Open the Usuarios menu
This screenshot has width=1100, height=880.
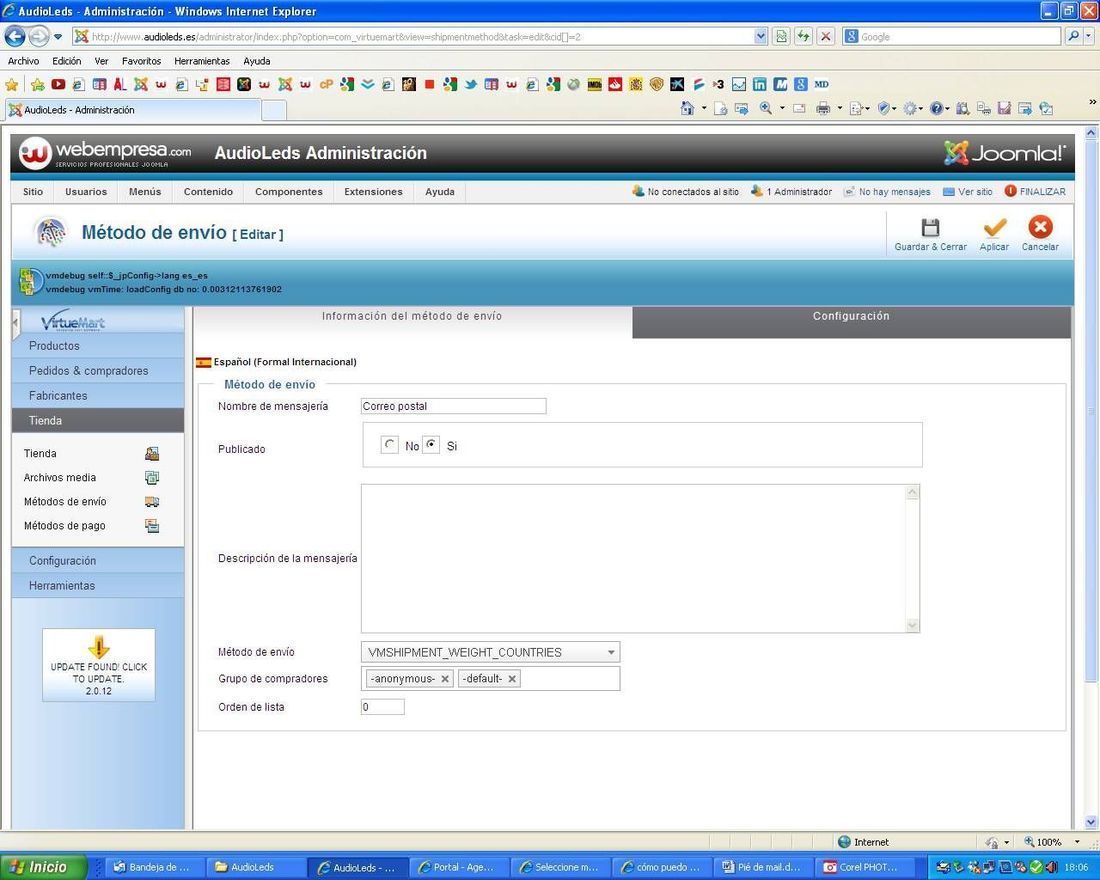point(86,192)
